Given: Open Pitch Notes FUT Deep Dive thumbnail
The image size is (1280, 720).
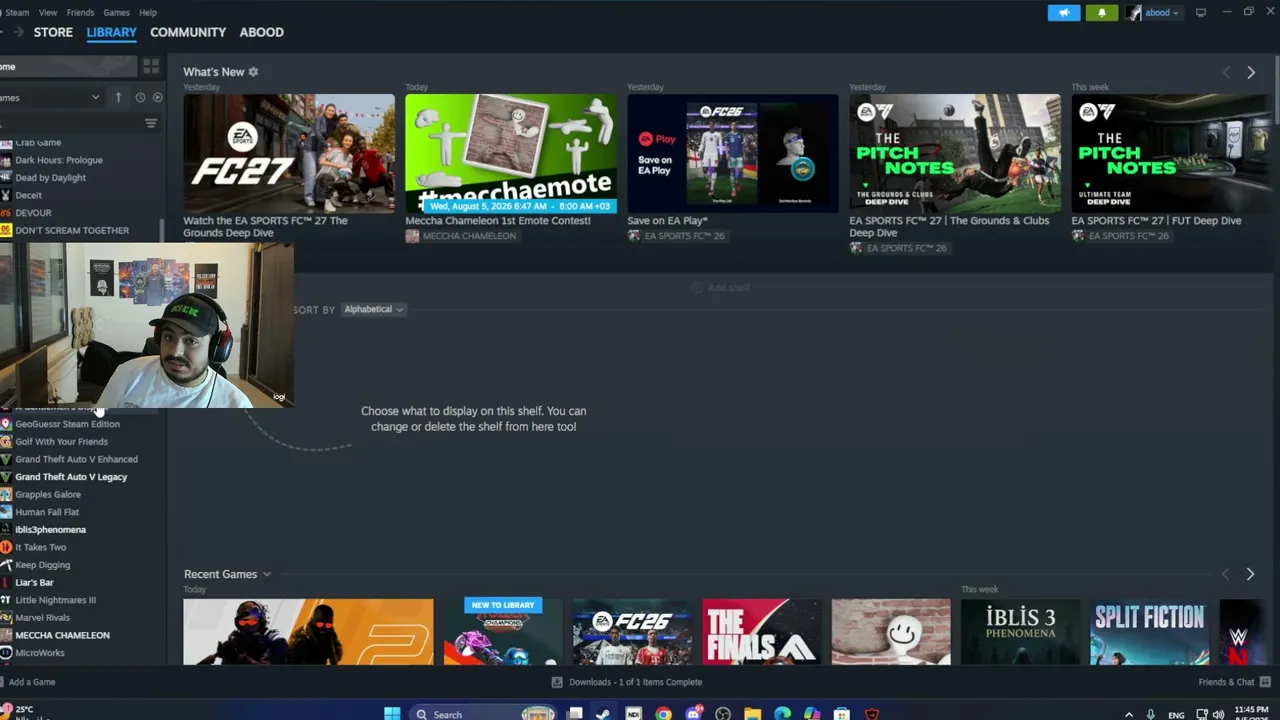Looking at the screenshot, I should click(1175, 153).
